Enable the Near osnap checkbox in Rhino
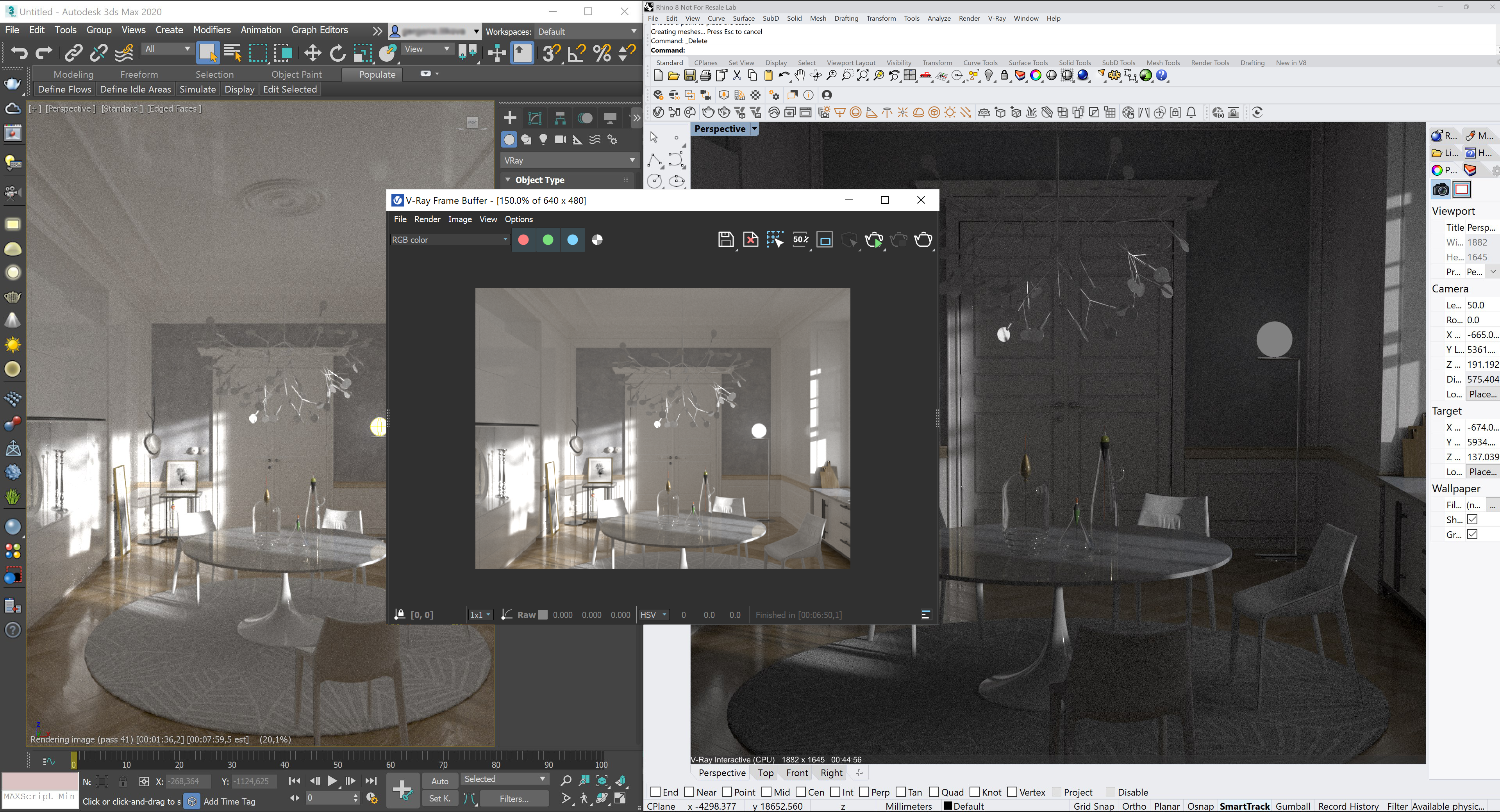Image resolution: width=1500 pixels, height=812 pixels. (689, 792)
